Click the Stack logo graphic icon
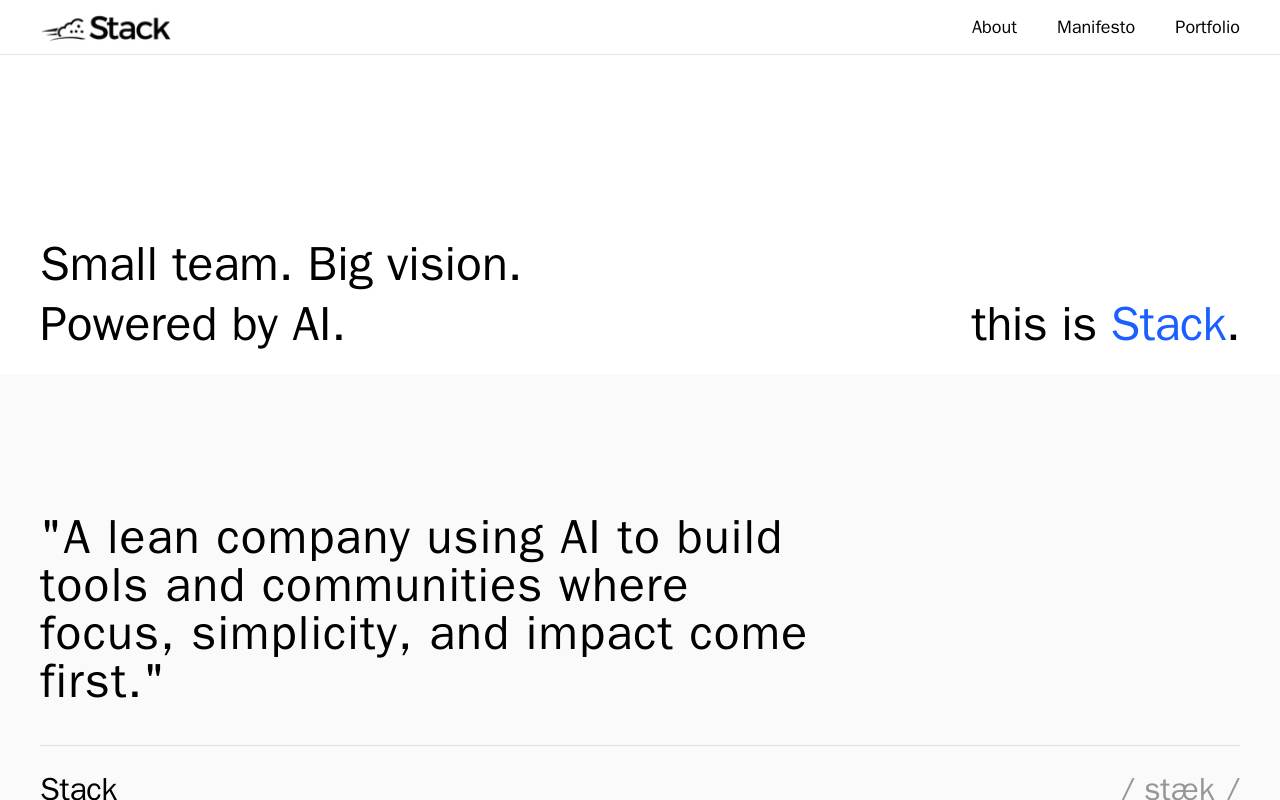 64,29
